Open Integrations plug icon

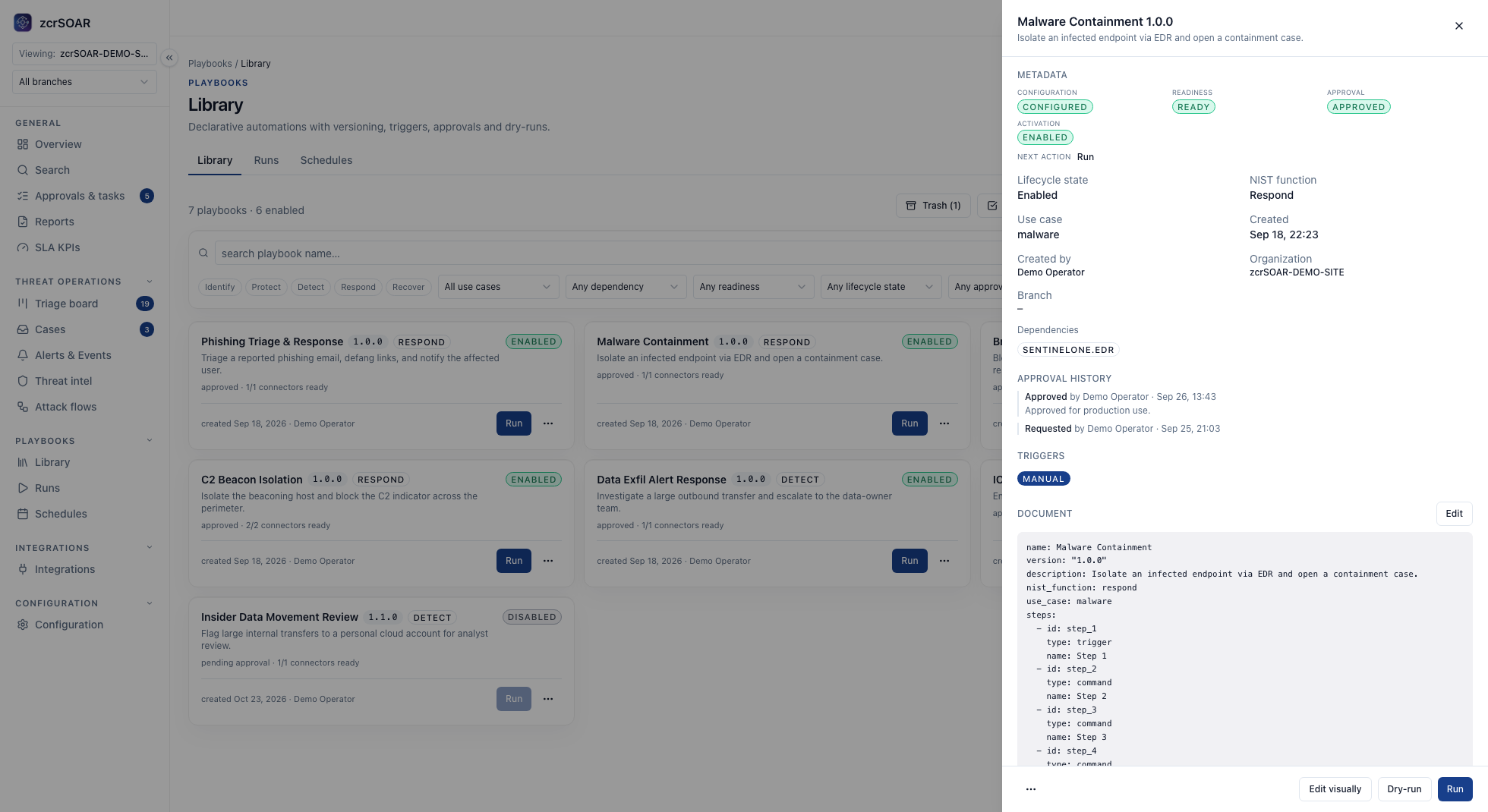tap(23, 569)
